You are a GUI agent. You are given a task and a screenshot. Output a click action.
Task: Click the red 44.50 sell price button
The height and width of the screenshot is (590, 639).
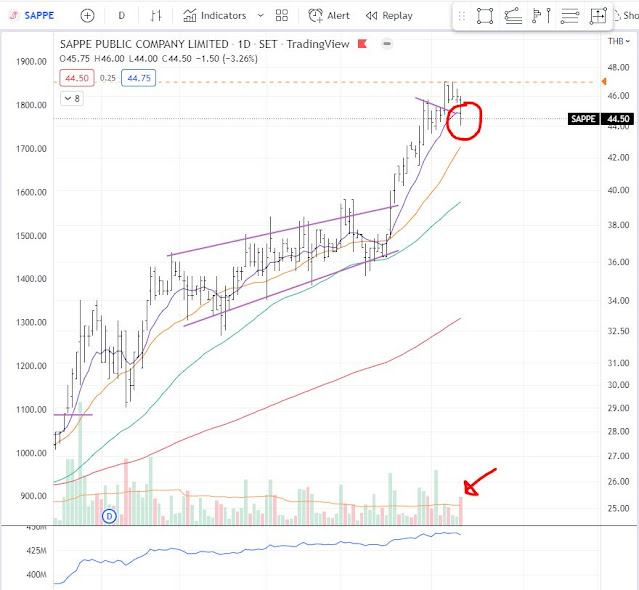(x=77, y=78)
